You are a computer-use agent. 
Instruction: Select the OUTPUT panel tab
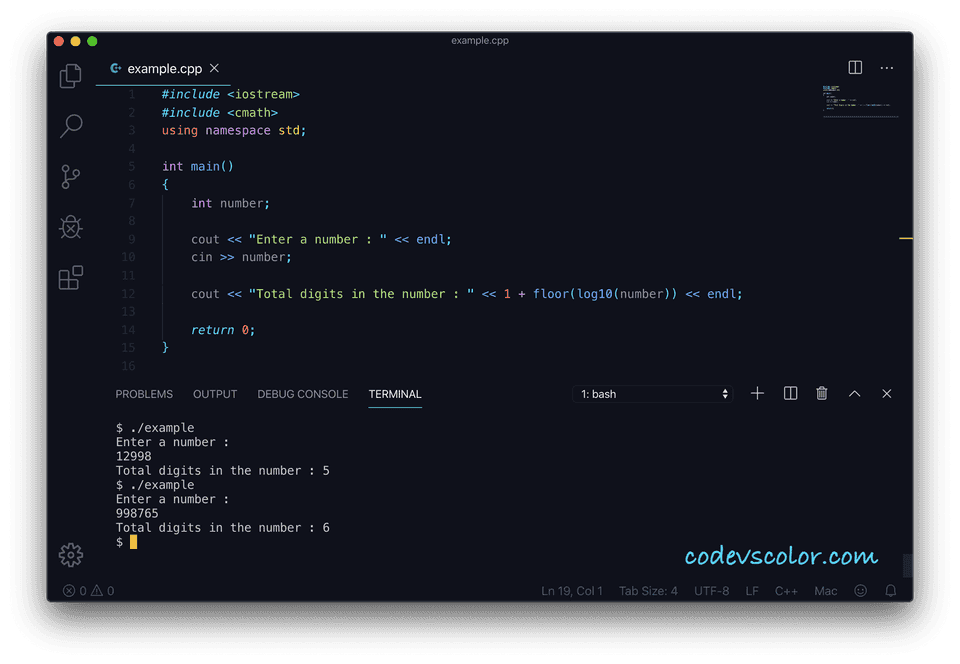[x=215, y=394]
